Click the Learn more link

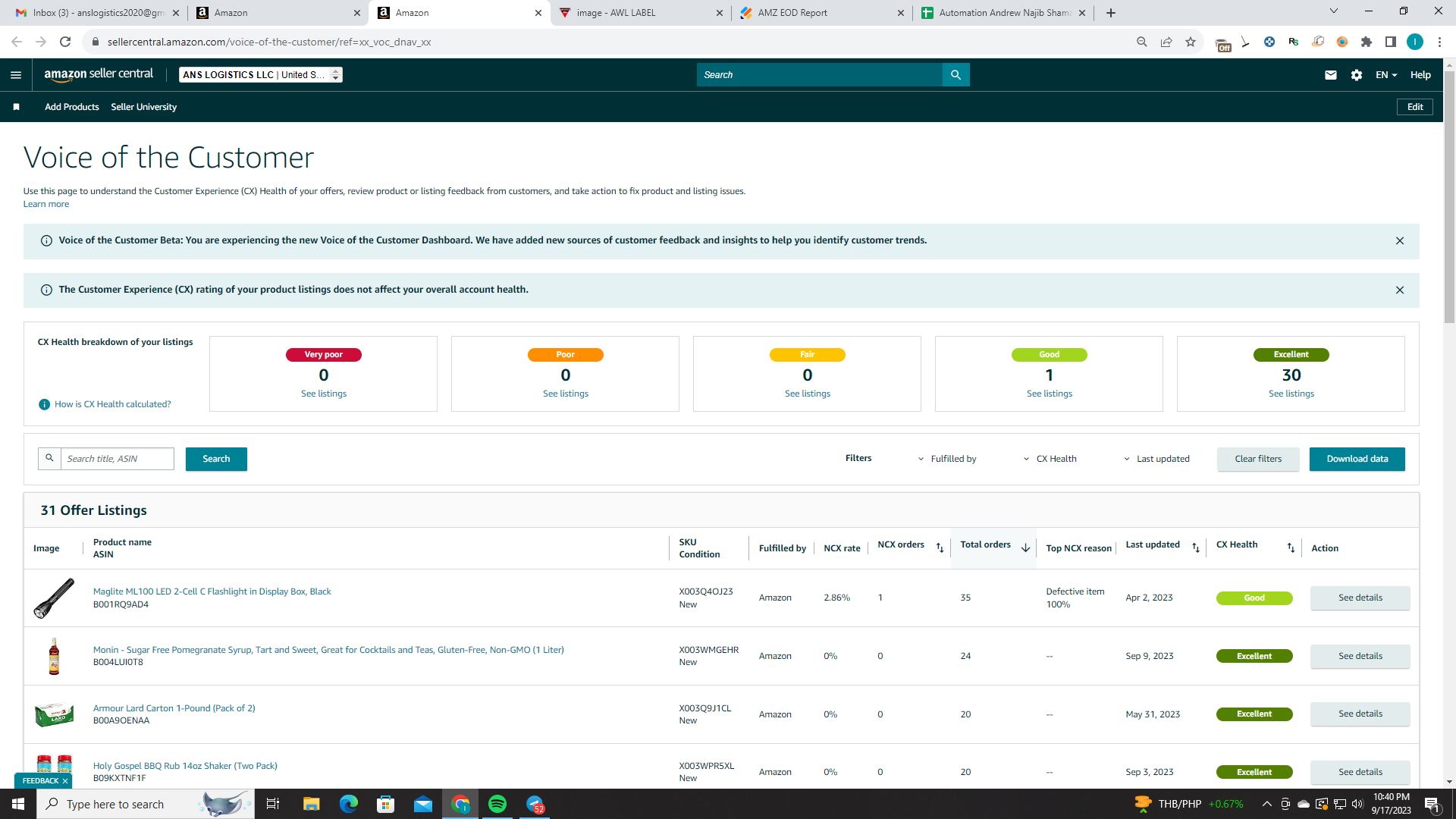(x=46, y=204)
